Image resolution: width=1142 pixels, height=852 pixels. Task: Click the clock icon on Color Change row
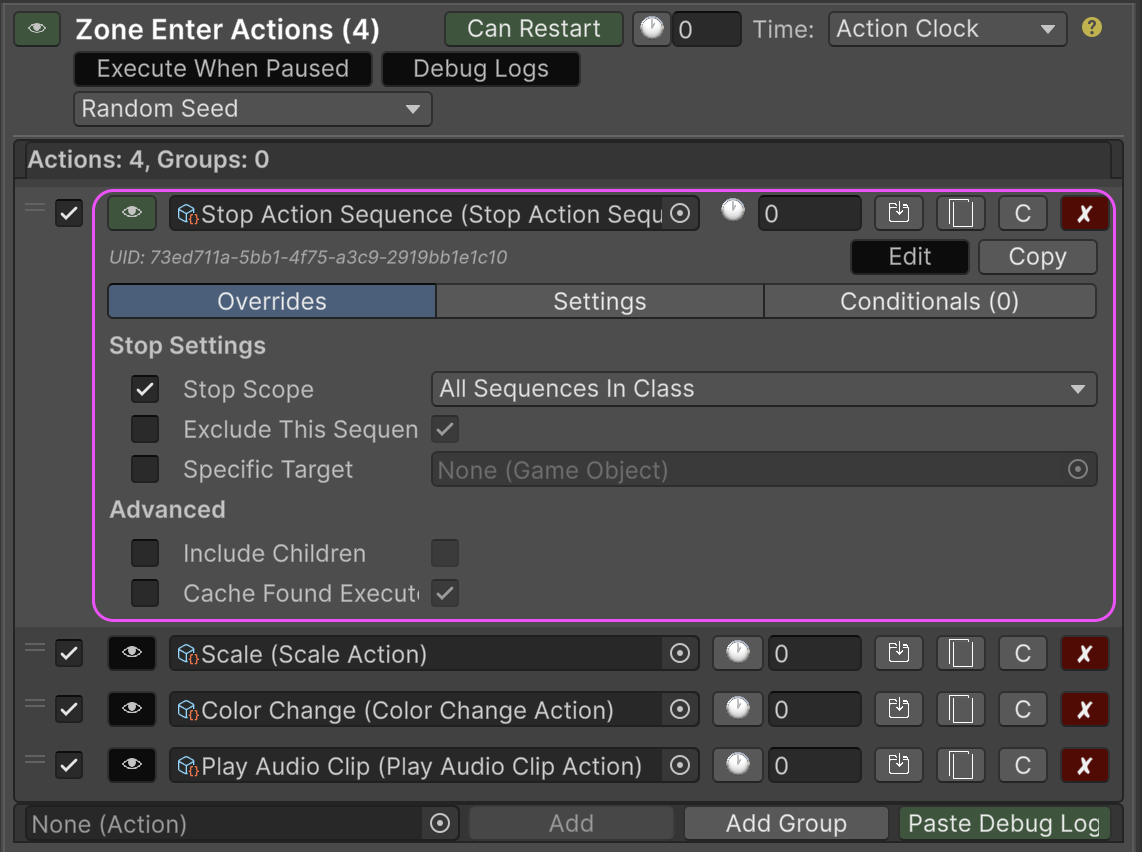click(737, 710)
